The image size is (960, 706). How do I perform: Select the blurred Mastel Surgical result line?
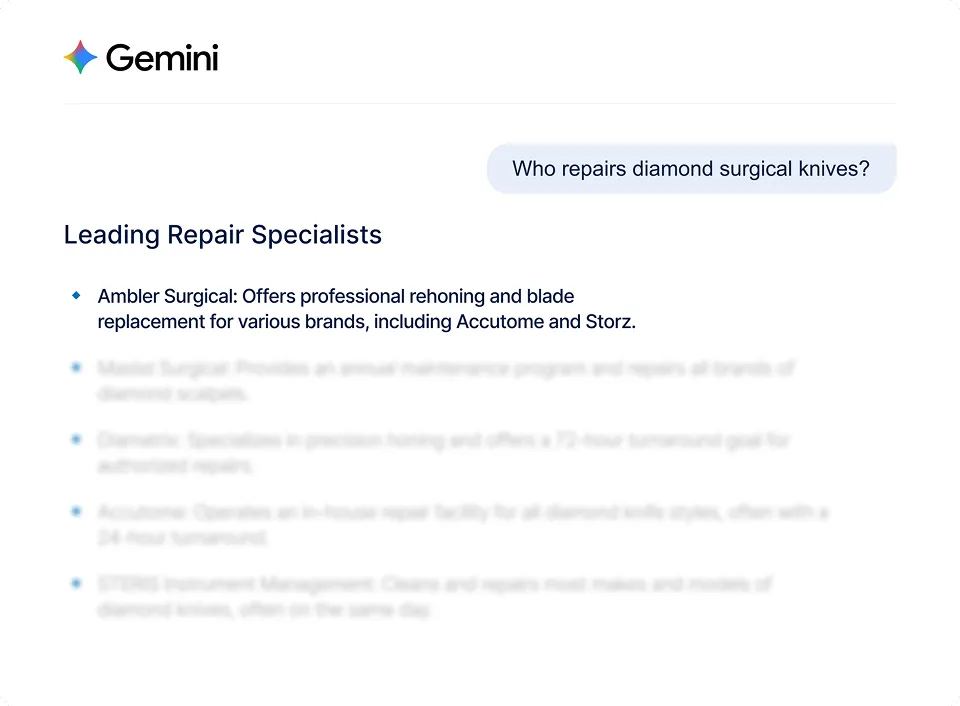[446, 380]
